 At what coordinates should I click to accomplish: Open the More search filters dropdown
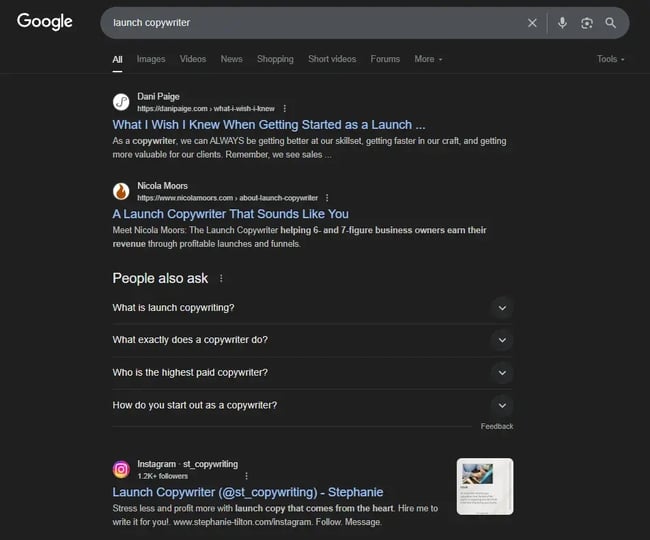tap(428, 59)
